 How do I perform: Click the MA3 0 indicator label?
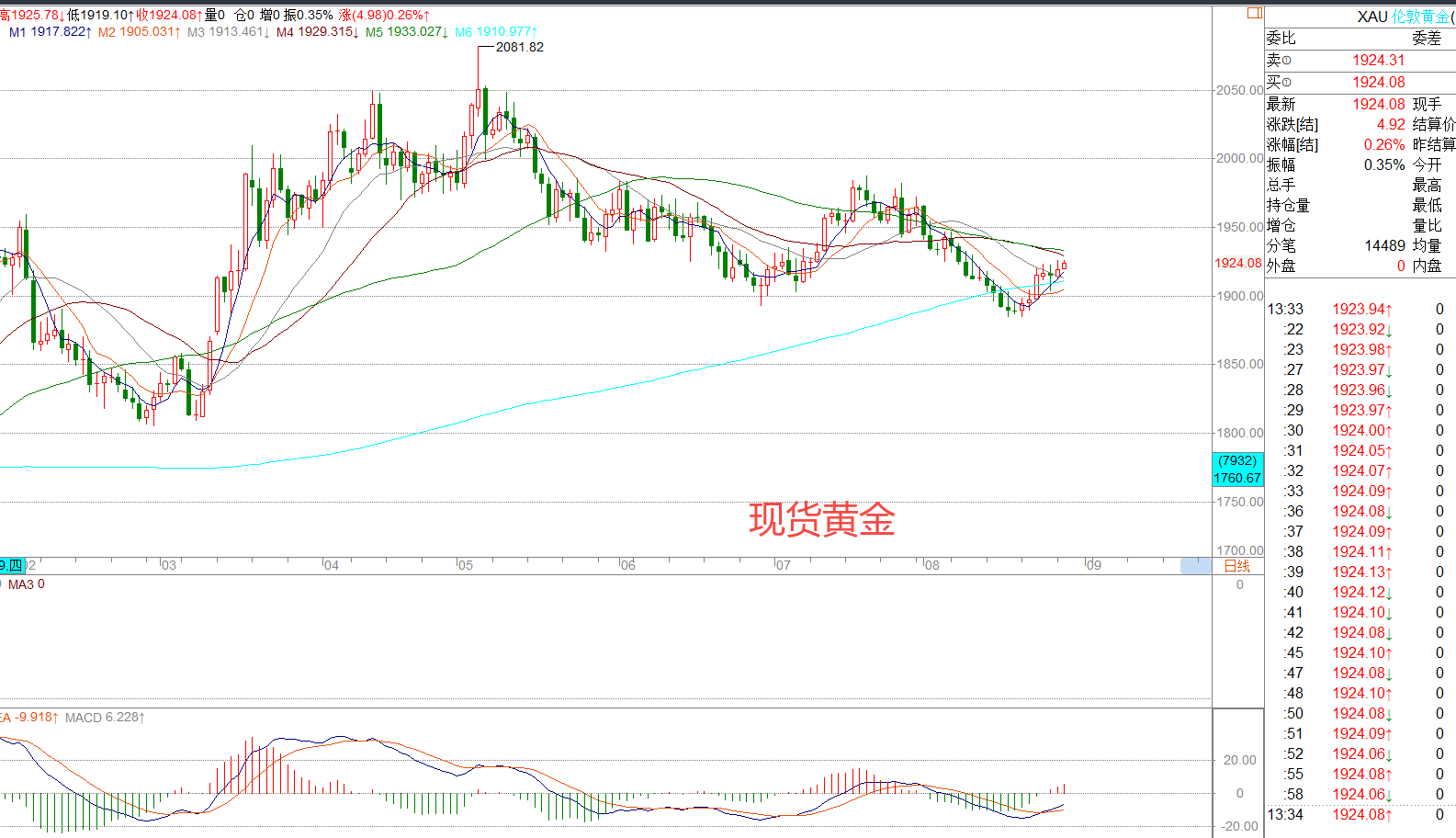coord(27,584)
